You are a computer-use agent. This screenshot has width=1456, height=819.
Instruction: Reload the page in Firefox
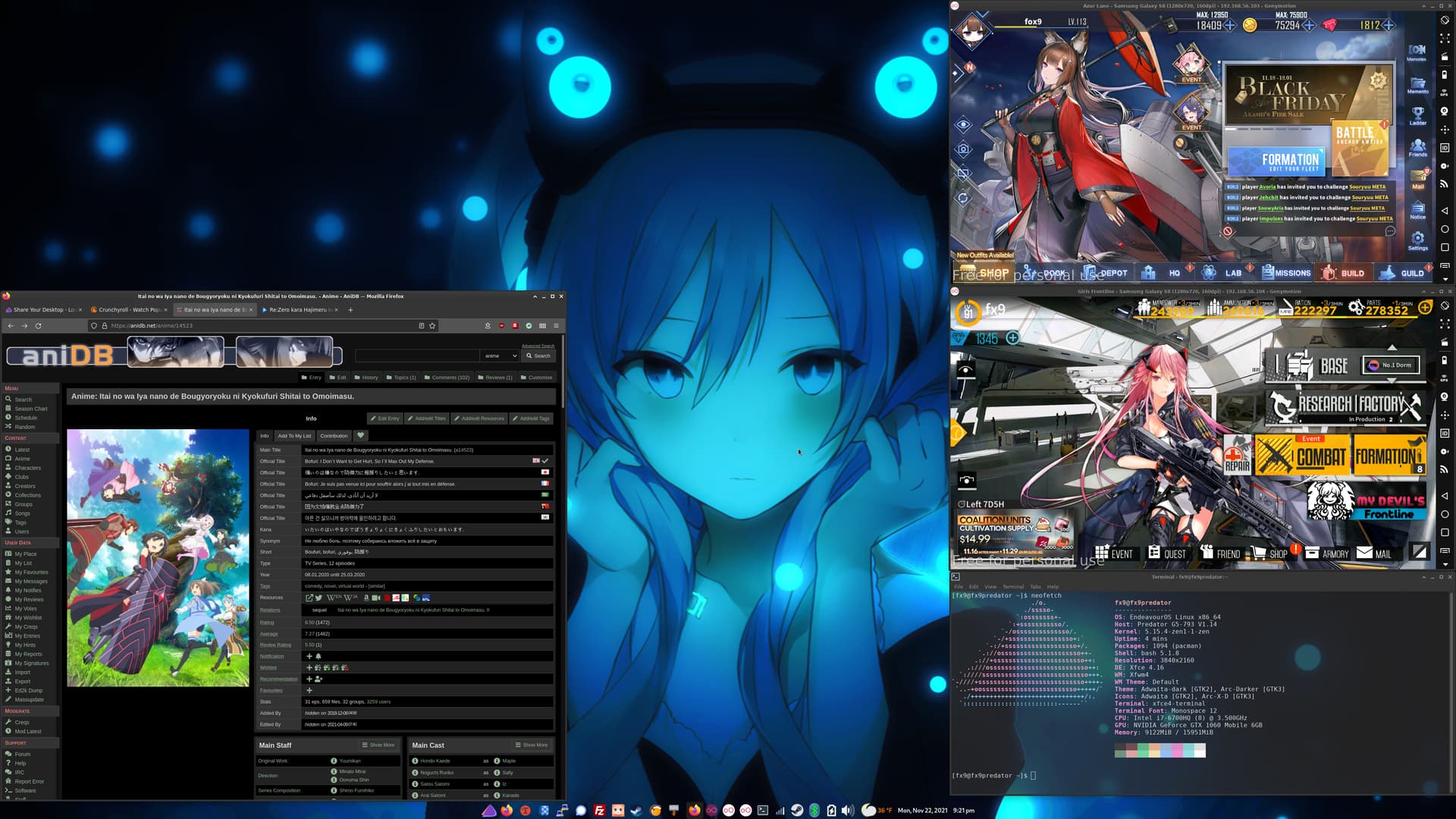click(x=38, y=326)
